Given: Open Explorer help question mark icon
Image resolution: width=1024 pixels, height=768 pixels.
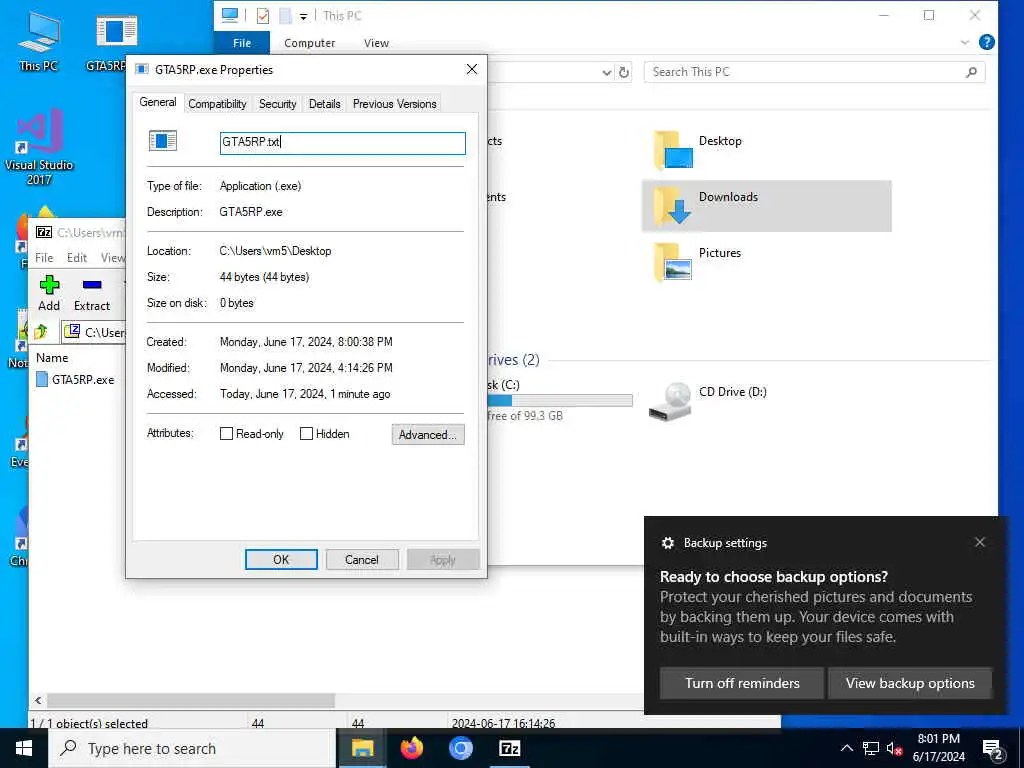Looking at the screenshot, I should pyautogui.click(x=986, y=42).
